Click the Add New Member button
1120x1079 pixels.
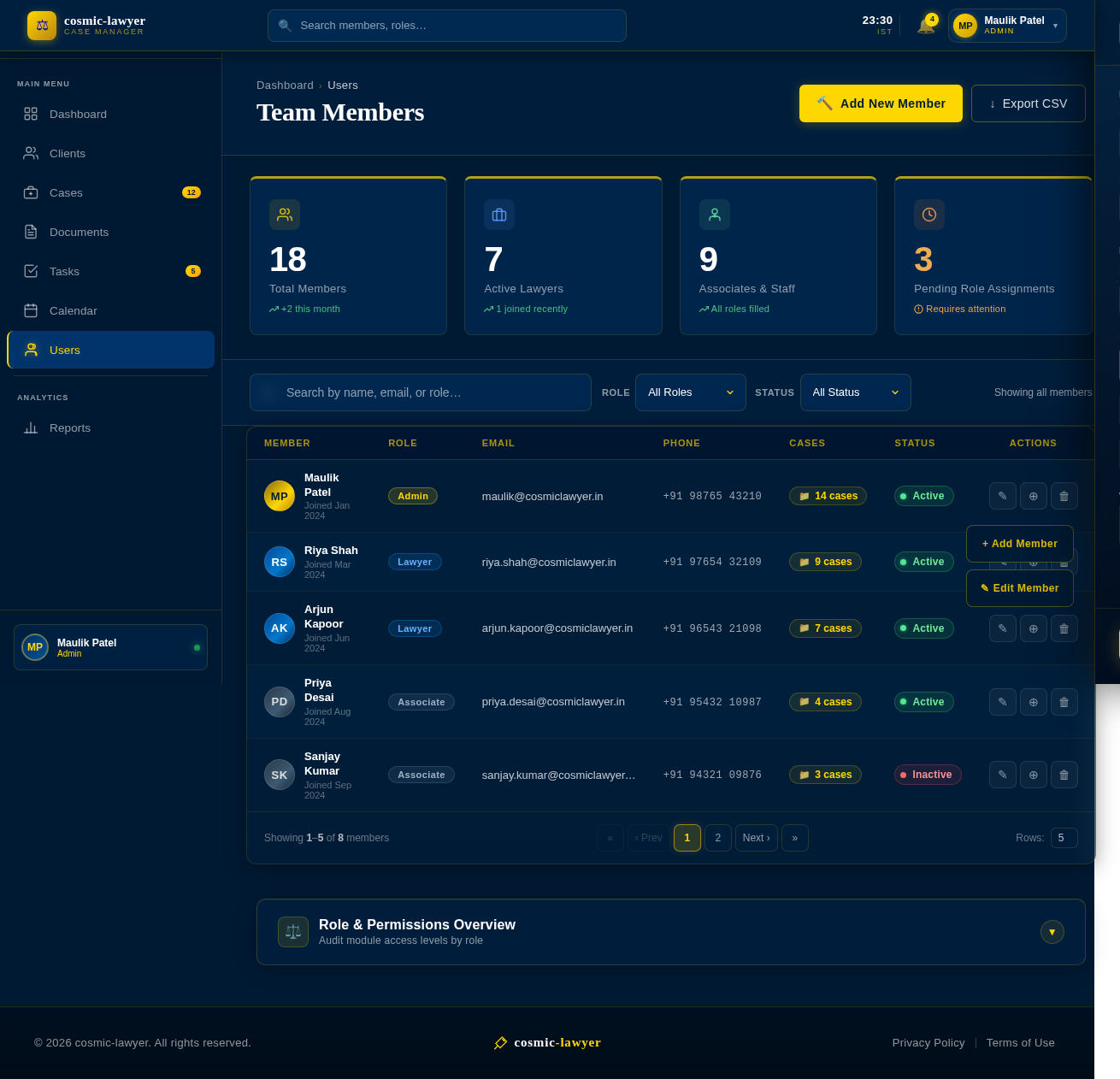[880, 103]
